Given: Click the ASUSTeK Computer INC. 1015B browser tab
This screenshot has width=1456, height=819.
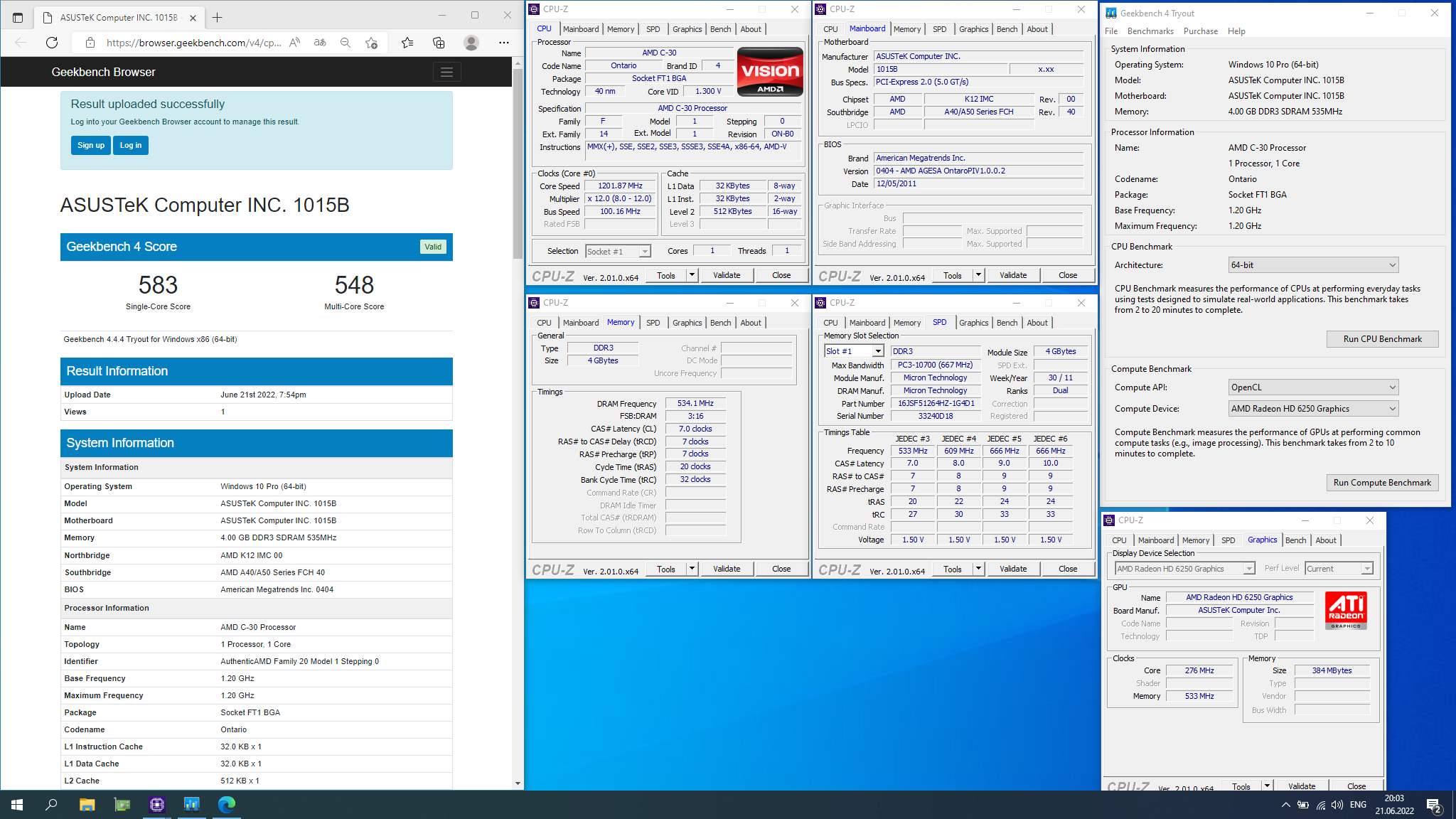Looking at the screenshot, I should pyautogui.click(x=117, y=17).
